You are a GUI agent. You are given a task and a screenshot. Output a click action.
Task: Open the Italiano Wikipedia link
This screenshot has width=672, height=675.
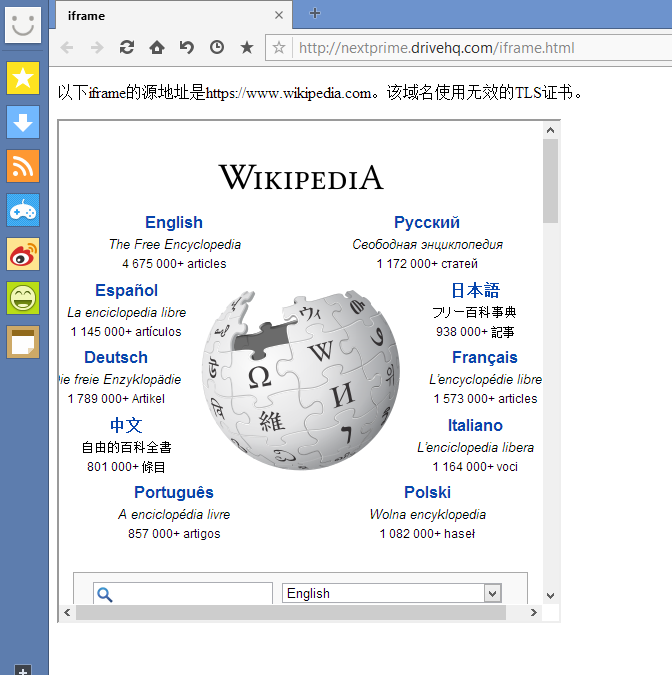click(475, 426)
